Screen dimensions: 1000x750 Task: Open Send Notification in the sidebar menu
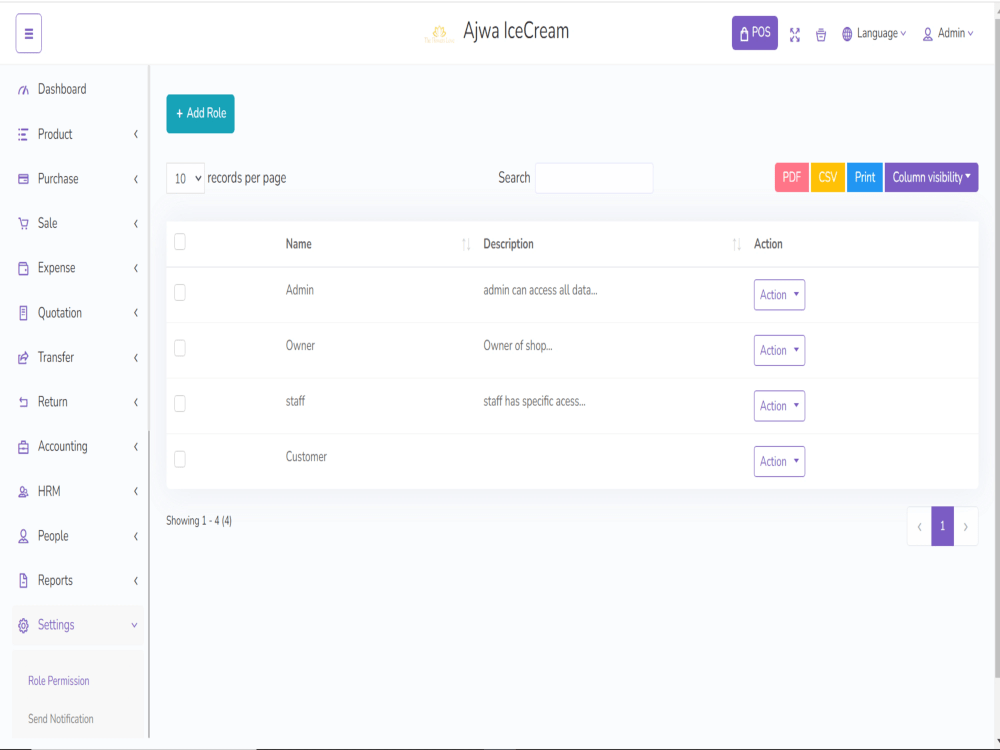tap(59, 718)
